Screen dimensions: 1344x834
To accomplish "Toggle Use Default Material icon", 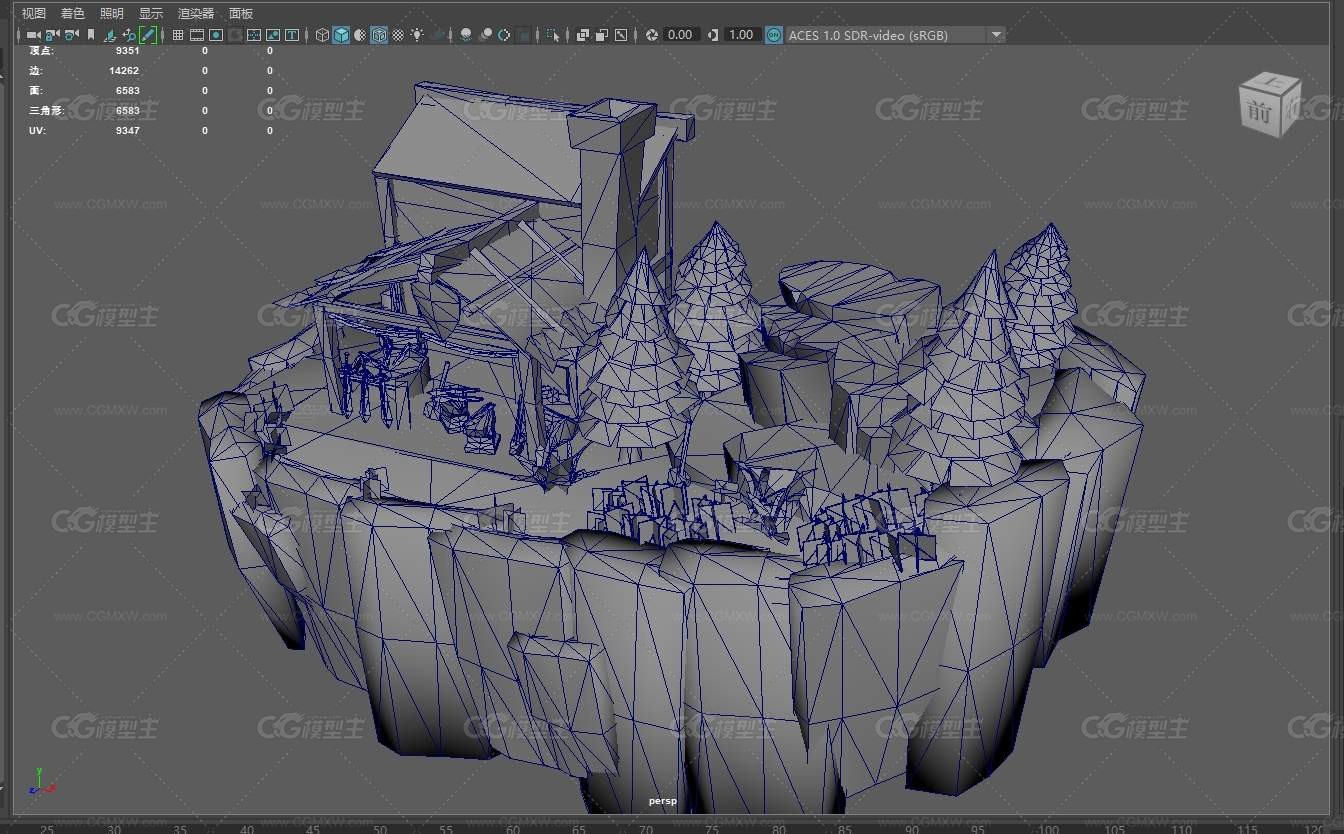I will click(x=360, y=35).
